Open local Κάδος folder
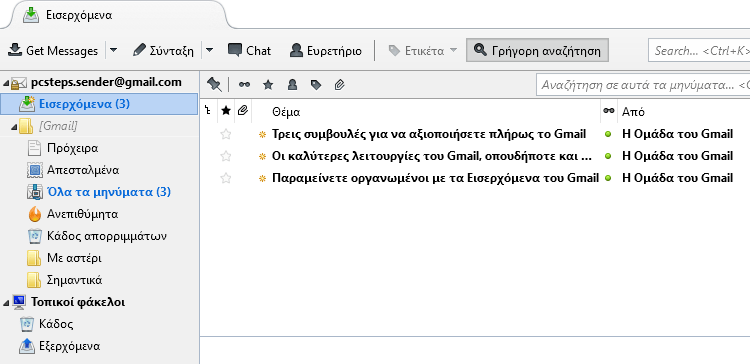 click(56, 324)
